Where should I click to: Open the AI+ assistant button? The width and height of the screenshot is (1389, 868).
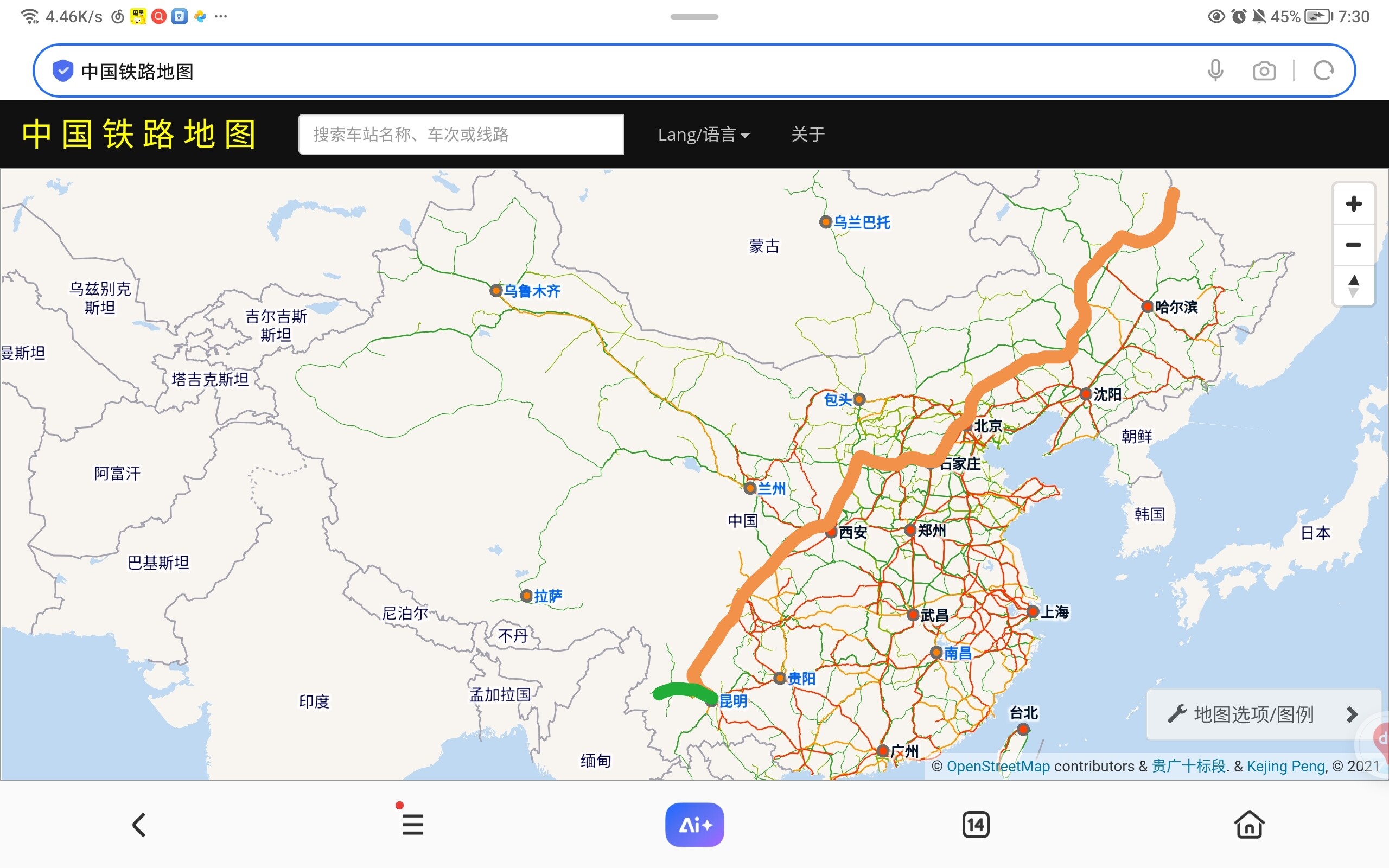[694, 825]
